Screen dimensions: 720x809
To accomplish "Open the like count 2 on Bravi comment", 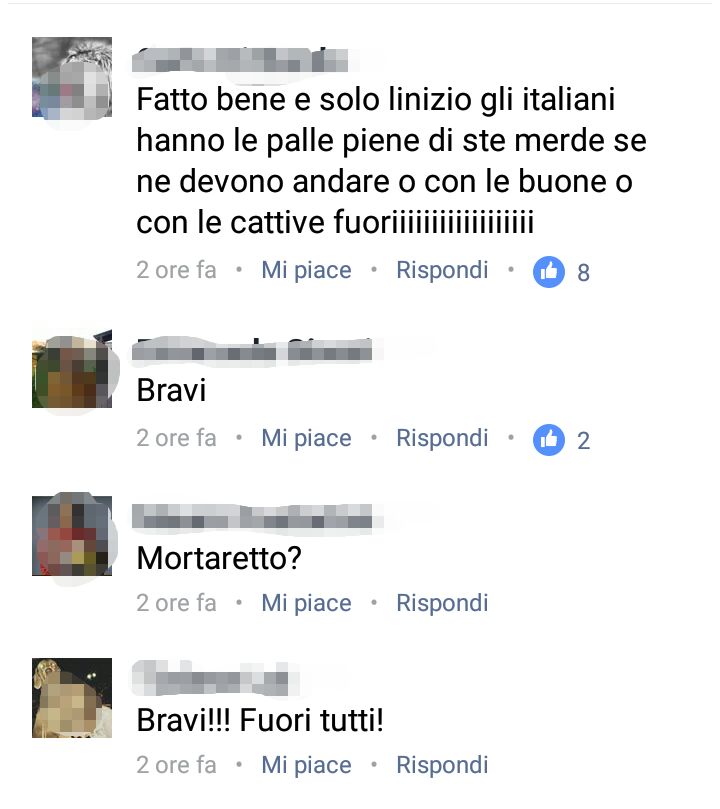I will (x=583, y=441).
